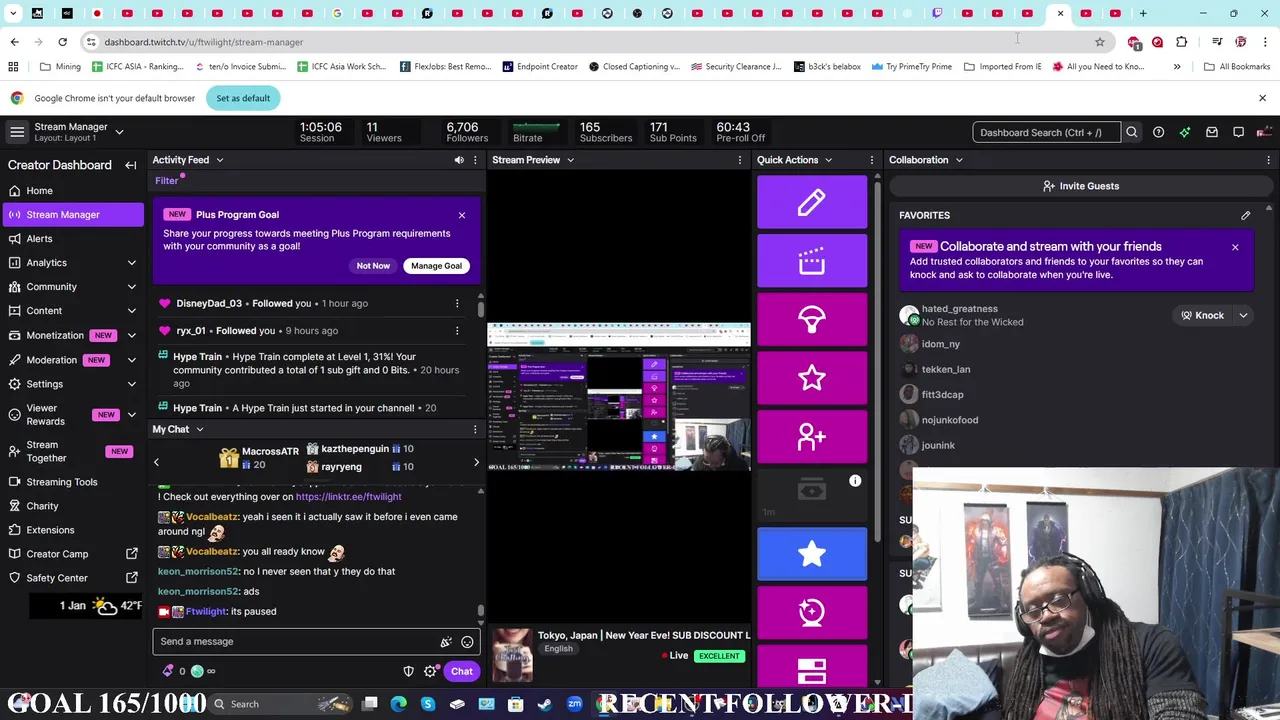Screen dimensions: 1280x720
Task: Open the Stream Preview panel title dropdown
Action: (x=570, y=160)
